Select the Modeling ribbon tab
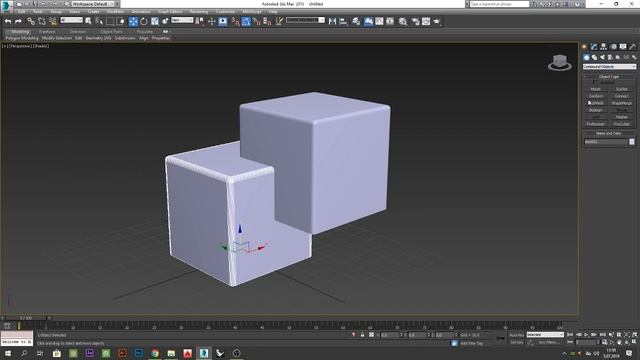Image resolution: width=640 pixels, height=360 pixels. pos(20,31)
